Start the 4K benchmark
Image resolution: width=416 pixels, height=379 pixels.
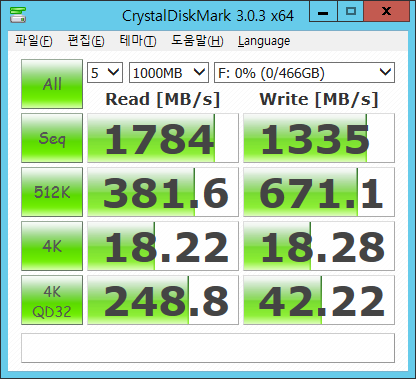point(52,246)
